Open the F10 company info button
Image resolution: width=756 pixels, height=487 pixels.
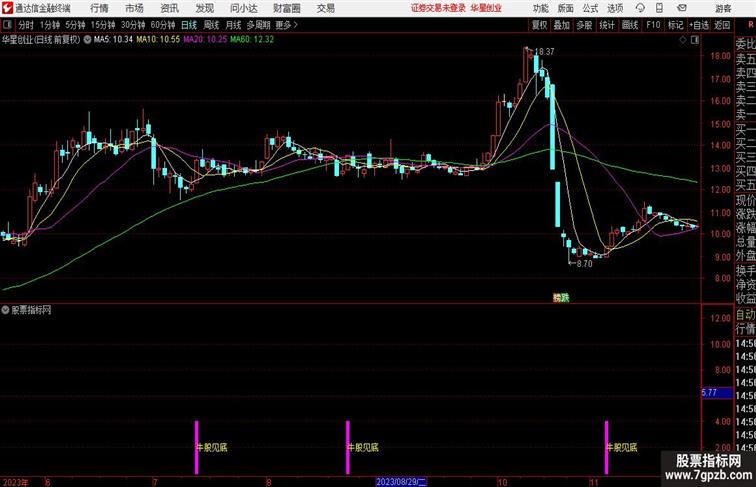click(x=653, y=25)
